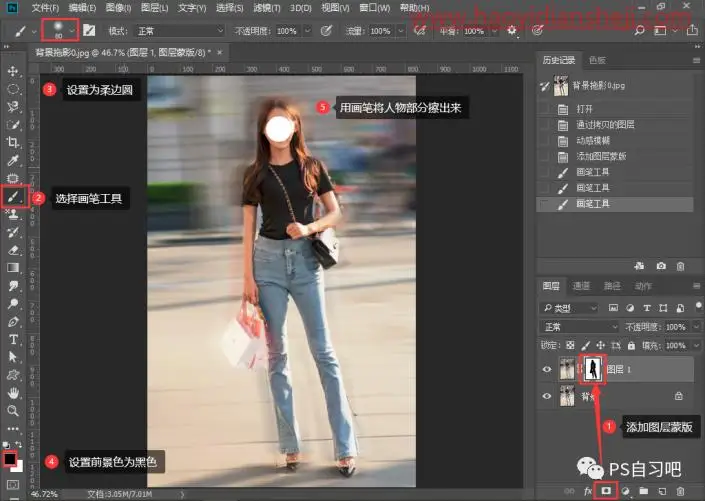
Task: Click the search magnifier in options bar
Action: pos(639,31)
